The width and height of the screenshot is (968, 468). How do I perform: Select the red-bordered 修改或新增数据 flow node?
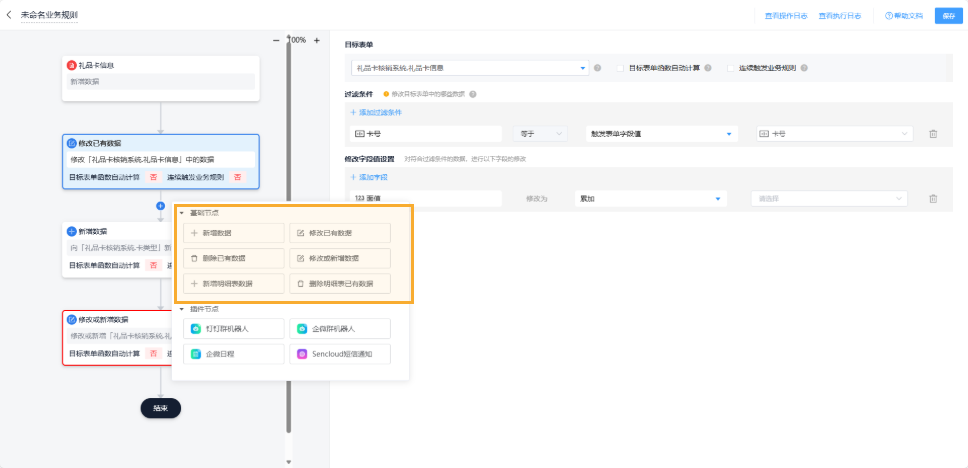pyautogui.click(x=117, y=338)
